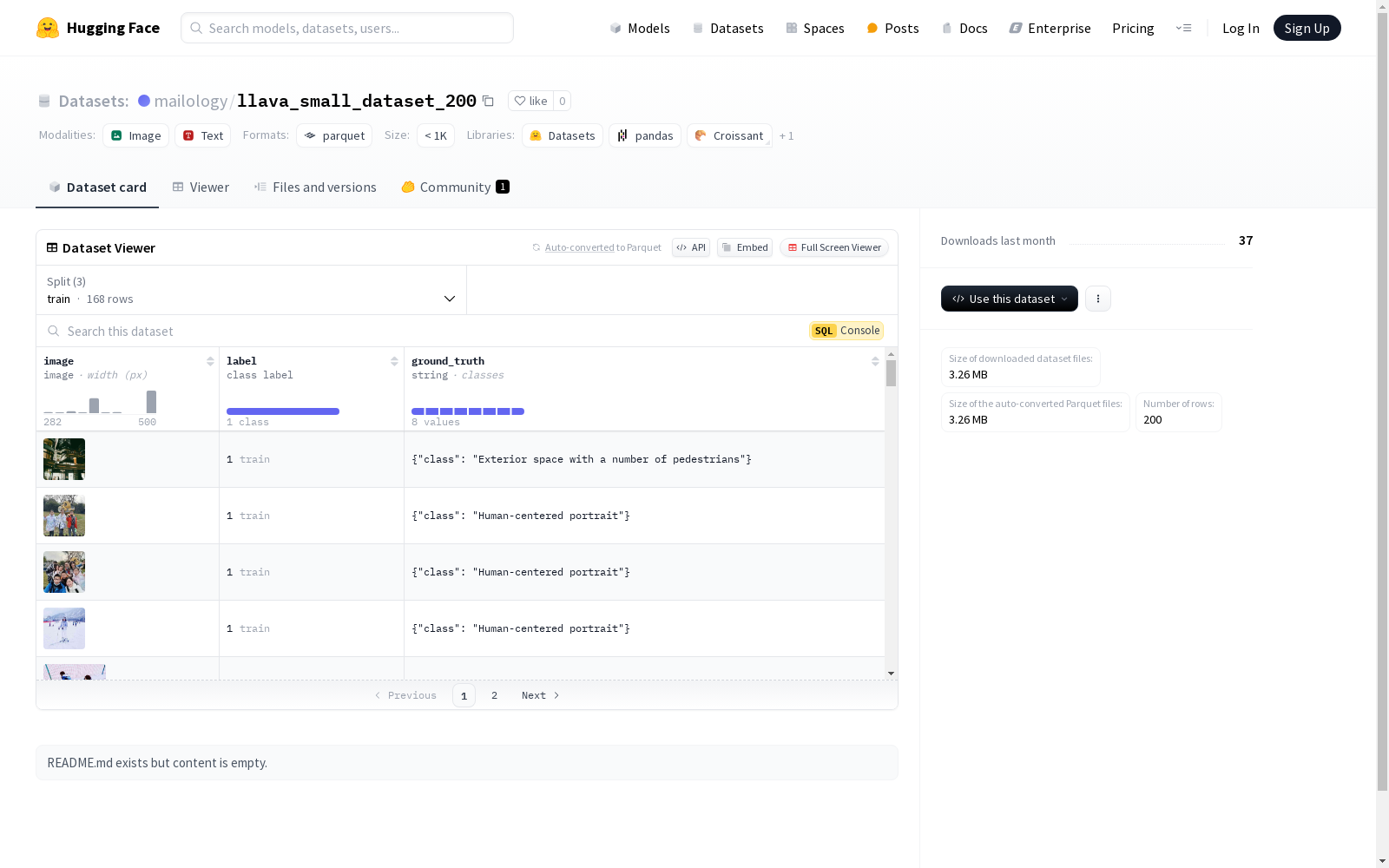This screenshot has height=868, width=1389.
Task: Open the second row portrait thumbnail
Action: [64, 516]
